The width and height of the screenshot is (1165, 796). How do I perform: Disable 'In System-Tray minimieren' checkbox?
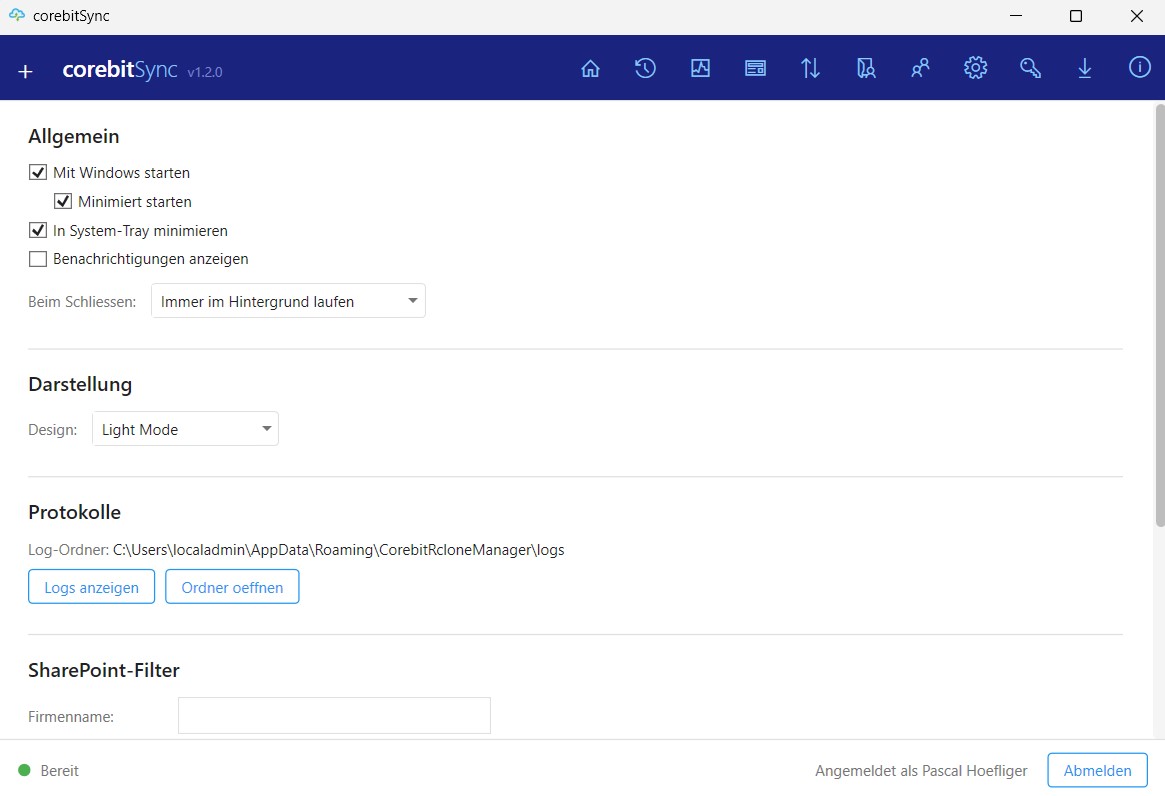[38, 231]
